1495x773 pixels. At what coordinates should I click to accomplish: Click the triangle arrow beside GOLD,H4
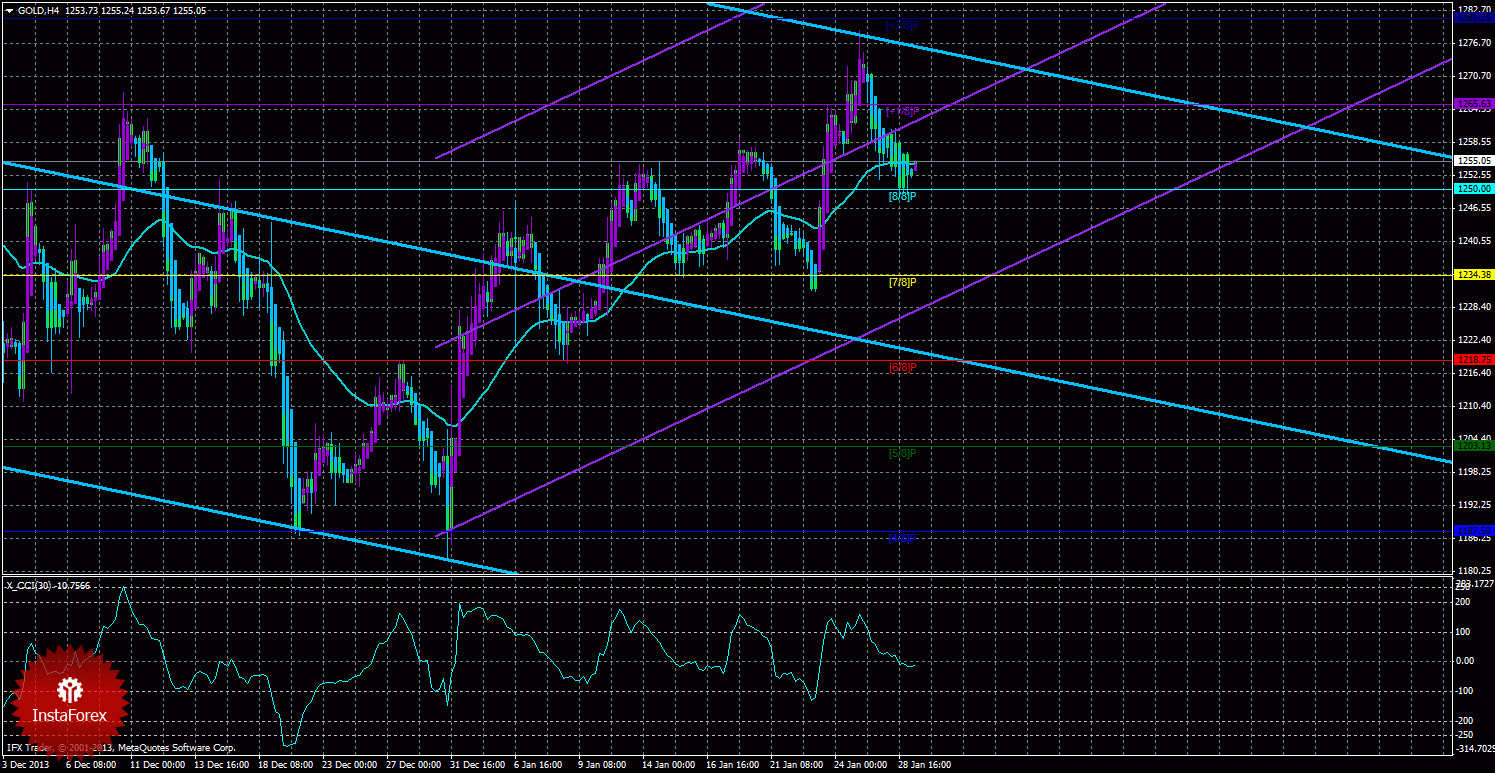[x=9, y=9]
